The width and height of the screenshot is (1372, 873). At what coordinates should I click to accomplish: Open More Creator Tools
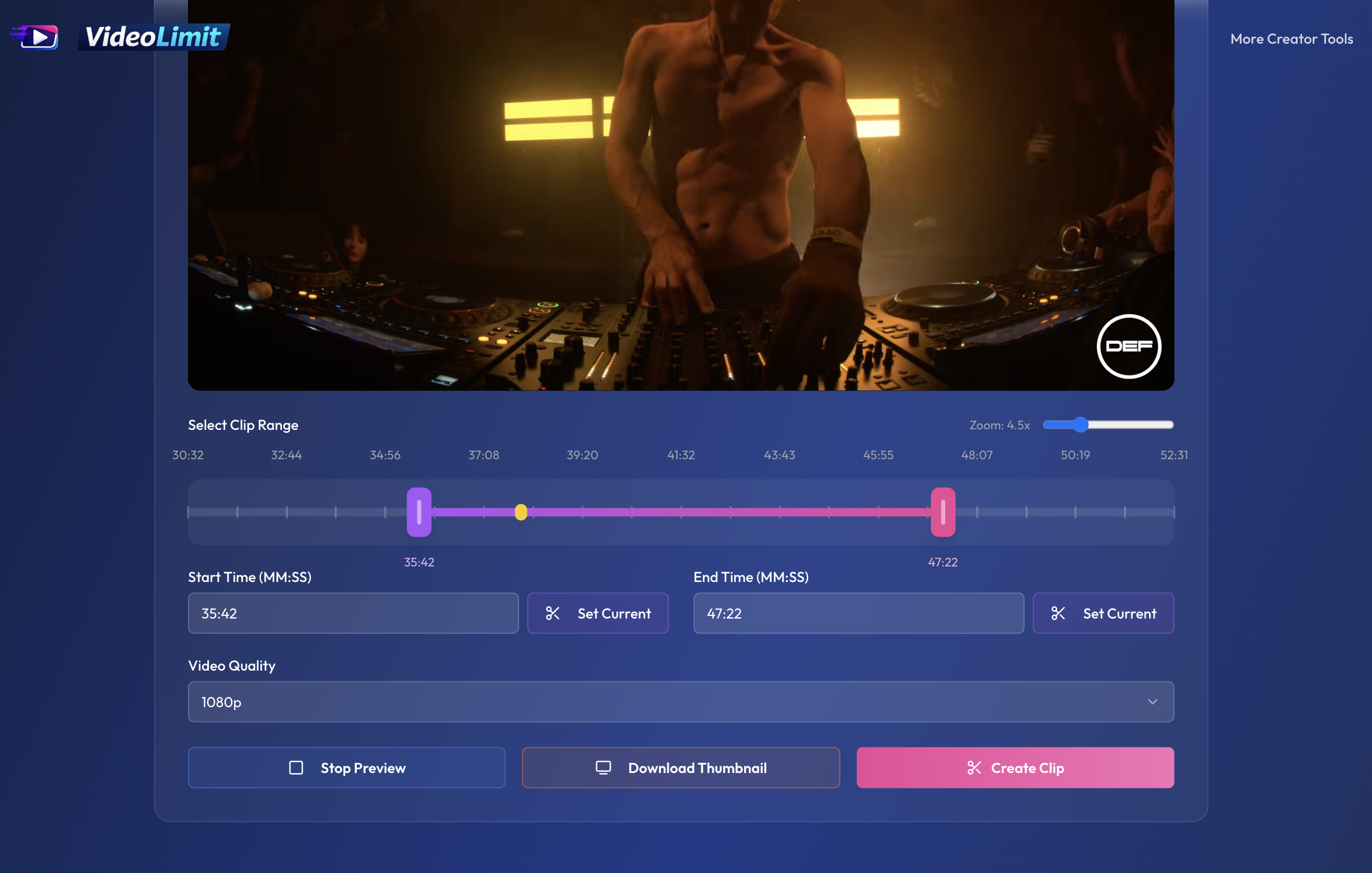pyautogui.click(x=1291, y=38)
